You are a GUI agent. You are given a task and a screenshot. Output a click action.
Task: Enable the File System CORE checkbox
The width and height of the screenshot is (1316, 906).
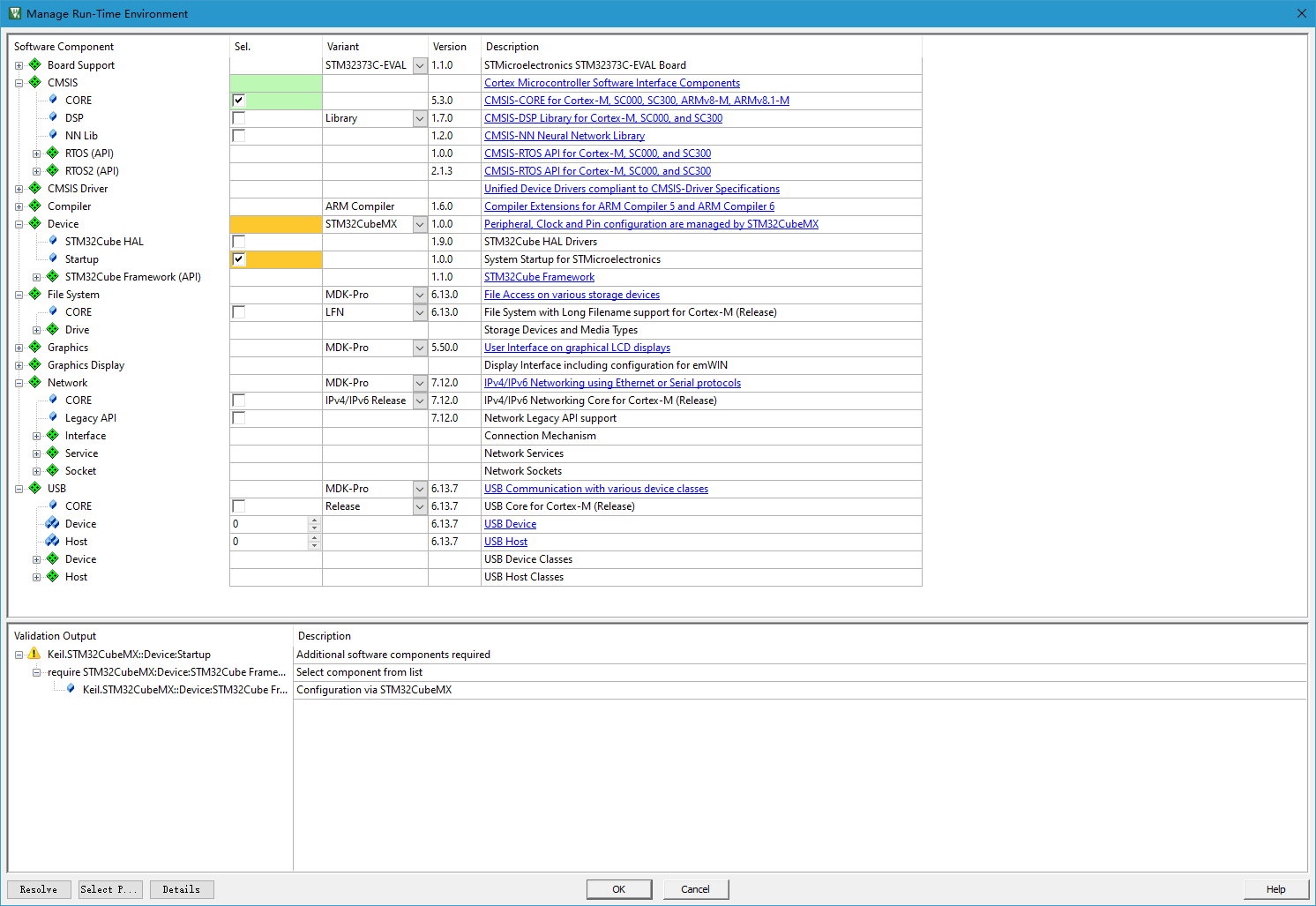point(238,312)
